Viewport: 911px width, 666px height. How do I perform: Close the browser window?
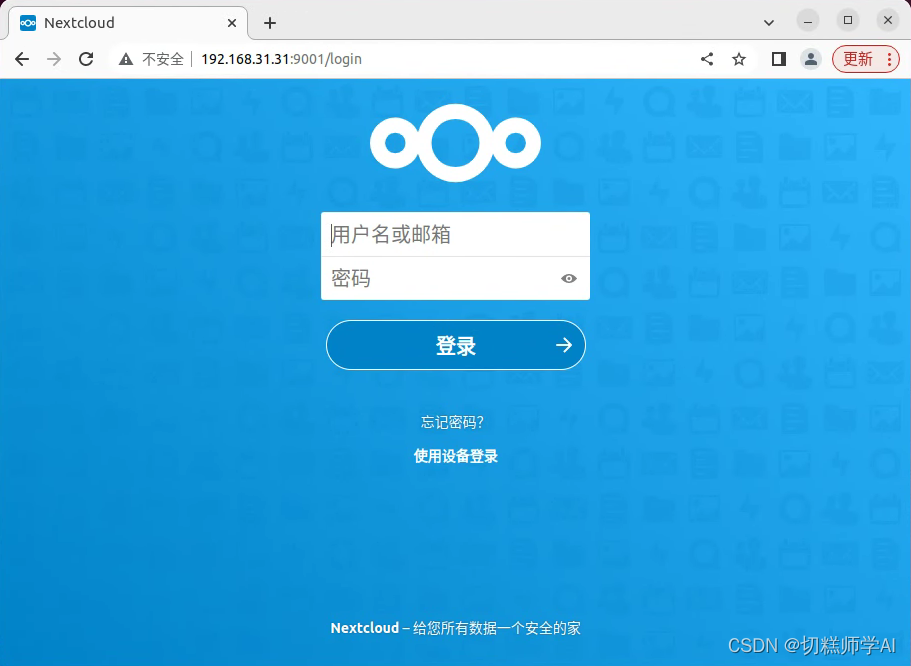click(888, 20)
